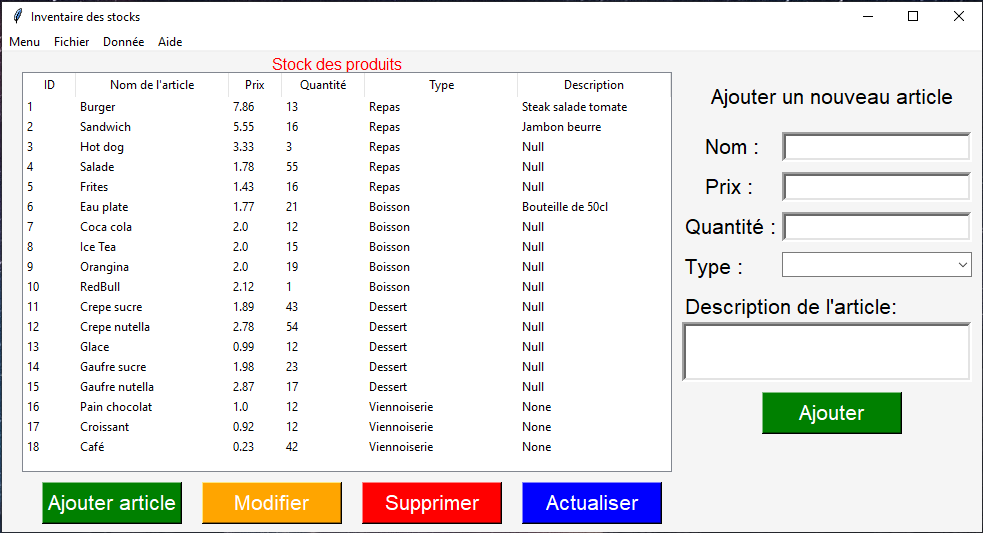Select the Croissant row
983x533 pixels.
click(x=347, y=428)
